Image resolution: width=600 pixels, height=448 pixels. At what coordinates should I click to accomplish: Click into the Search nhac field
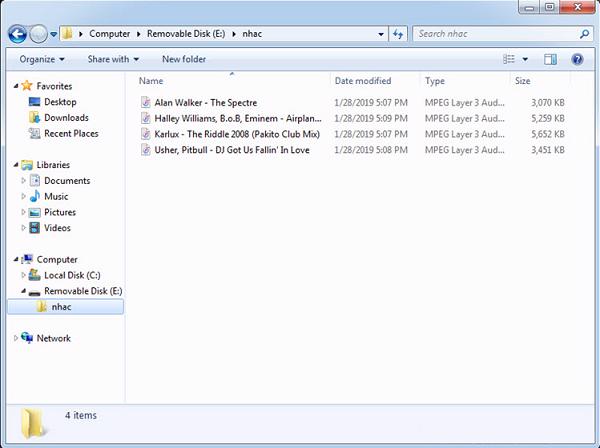click(x=495, y=34)
